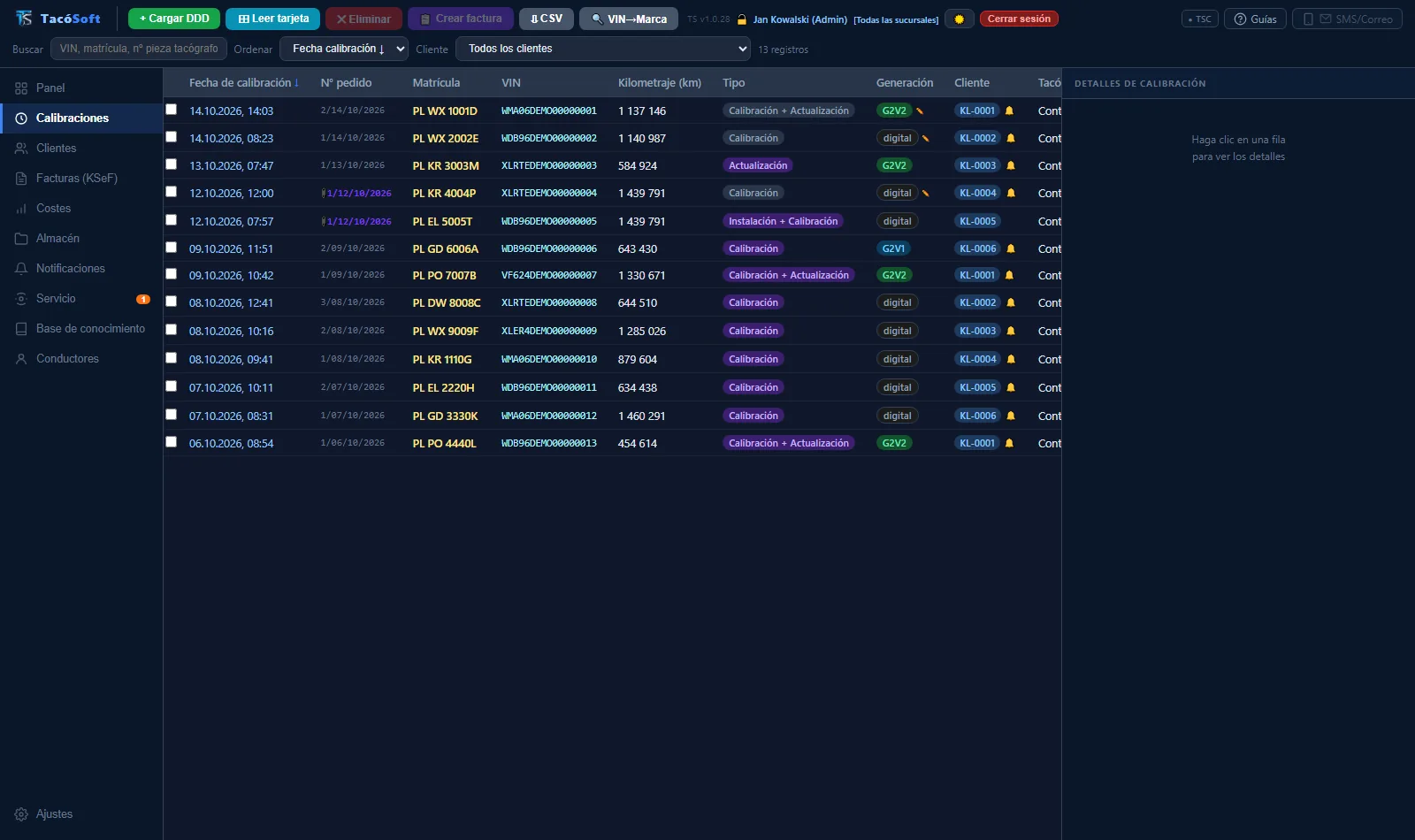Click the Base de conocimiento book icon

(21, 329)
